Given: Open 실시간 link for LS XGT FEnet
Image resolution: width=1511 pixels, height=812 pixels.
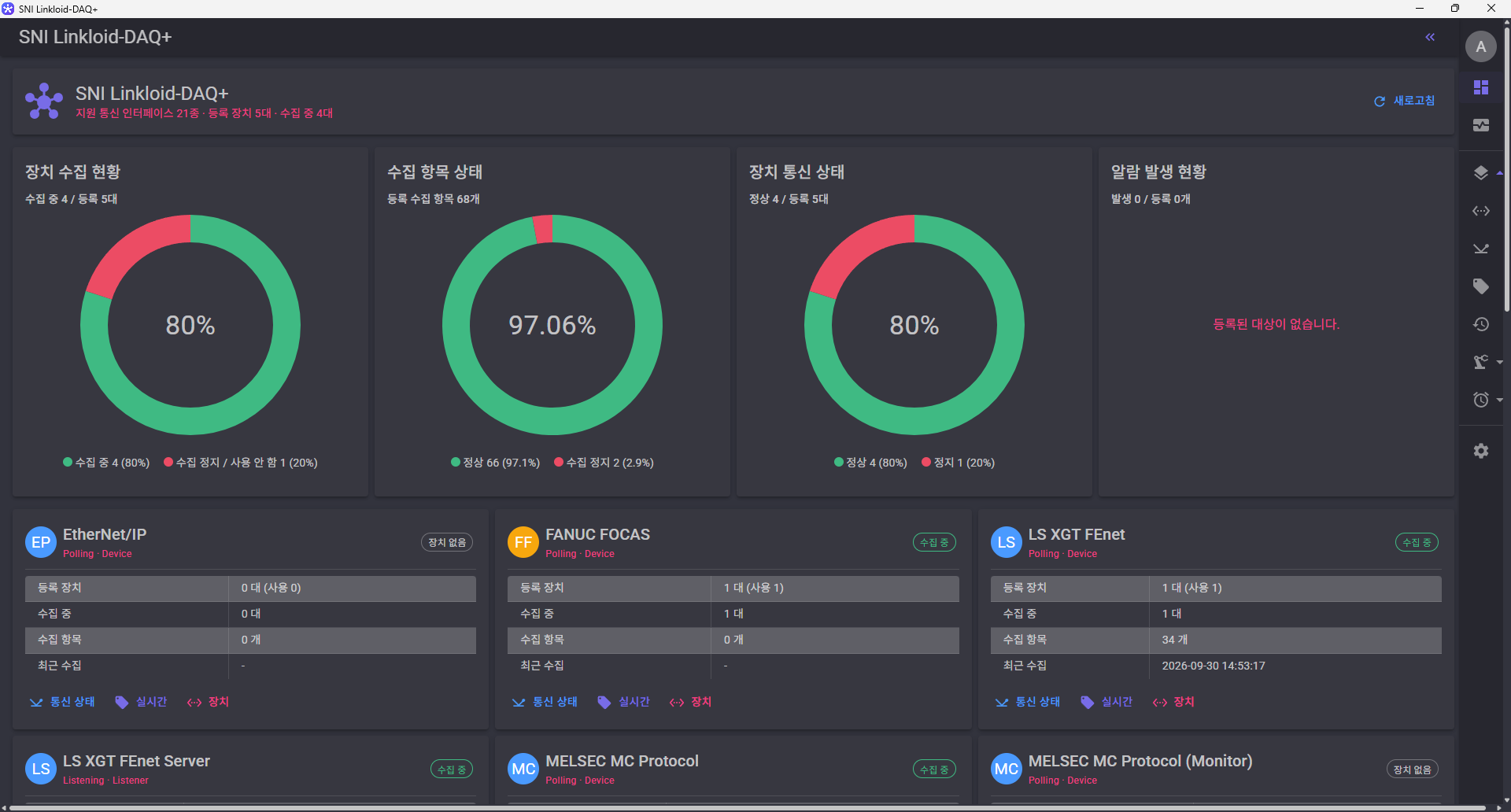Looking at the screenshot, I should pyautogui.click(x=1106, y=702).
